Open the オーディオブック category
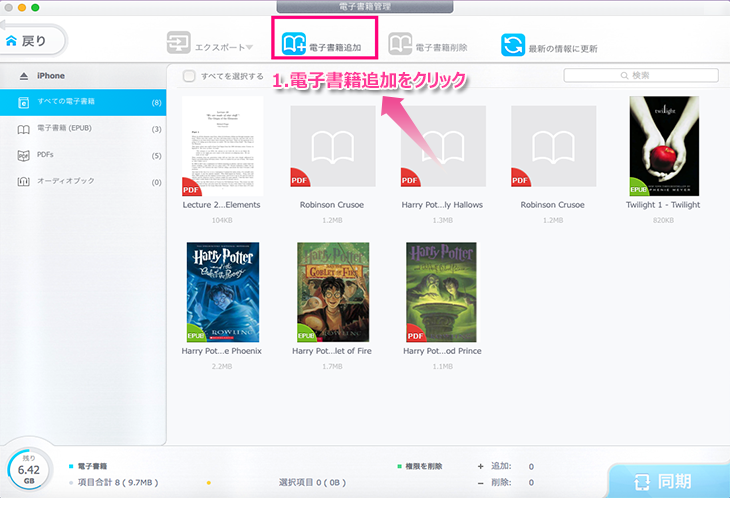730x510 pixels. tap(83, 181)
